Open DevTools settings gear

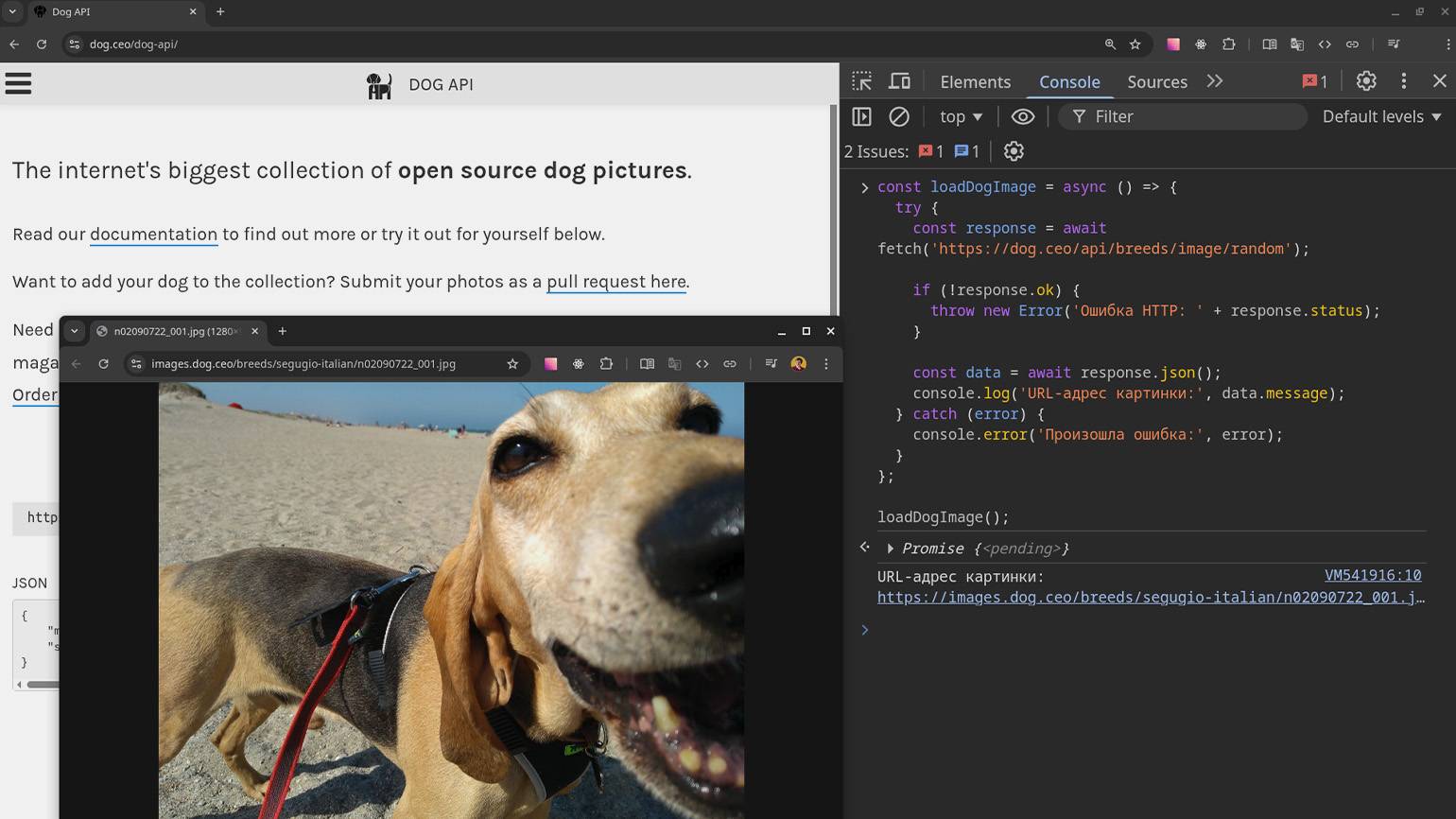pyautogui.click(x=1366, y=81)
